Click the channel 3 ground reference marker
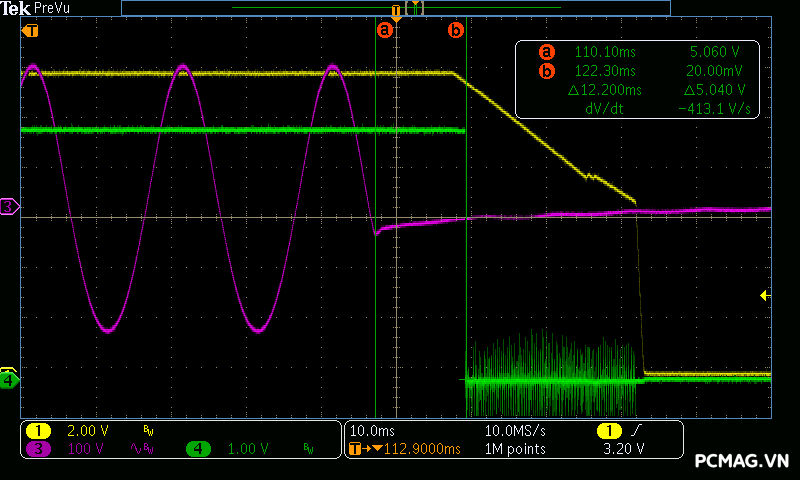The image size is (800, 480). [9, 207]
